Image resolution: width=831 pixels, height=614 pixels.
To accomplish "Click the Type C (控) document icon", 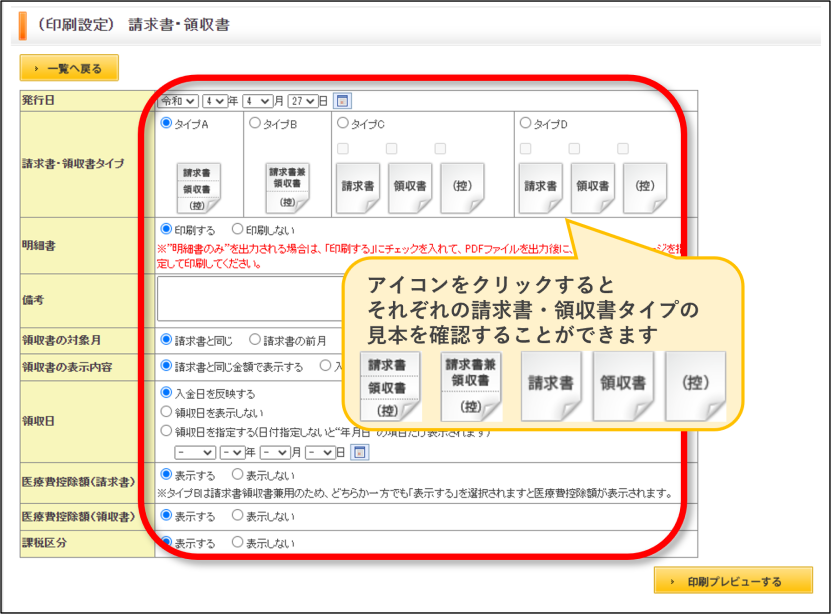I will pos(462,188).
